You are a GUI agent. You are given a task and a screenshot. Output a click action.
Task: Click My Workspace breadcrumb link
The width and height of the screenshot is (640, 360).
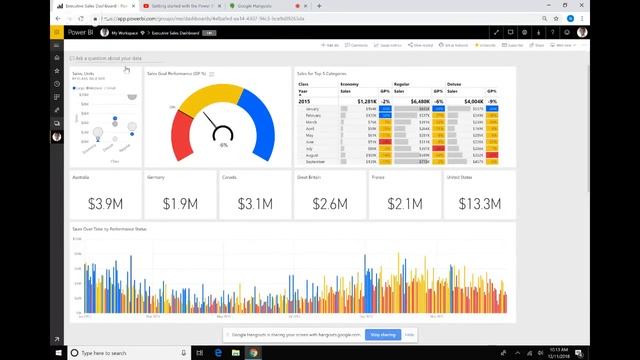124,33
